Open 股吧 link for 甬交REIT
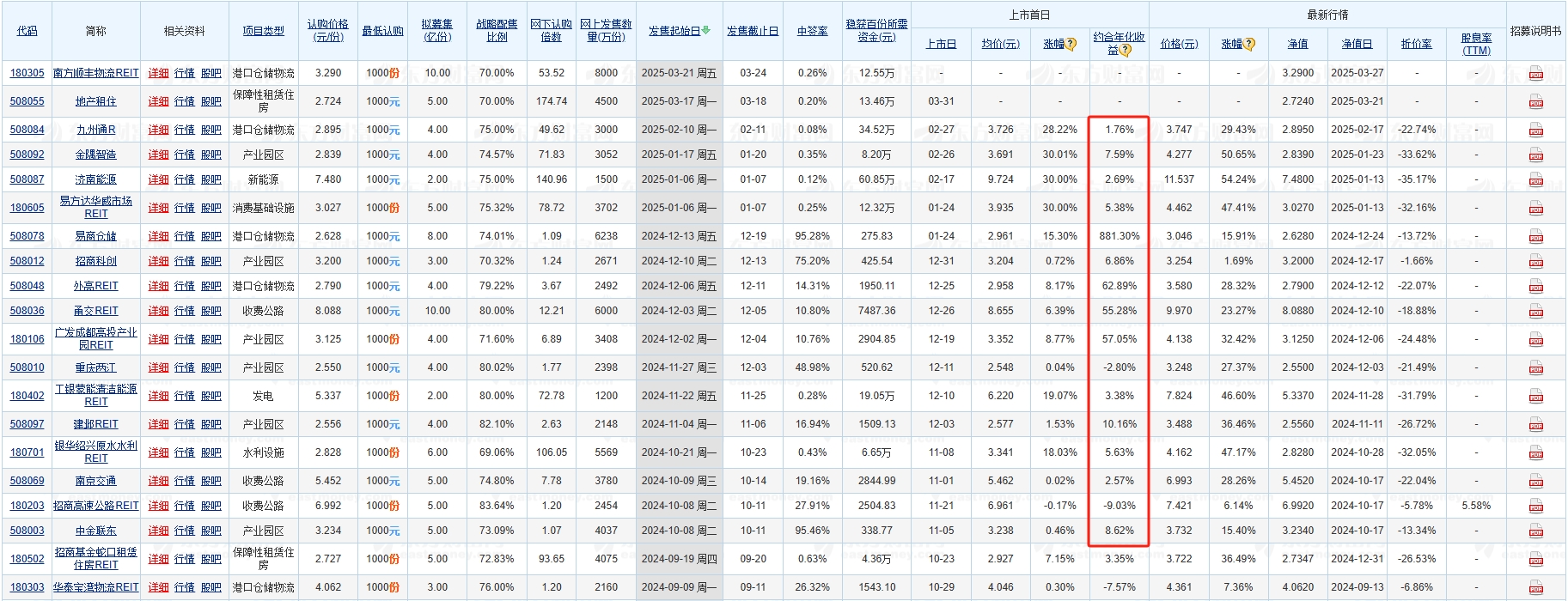The height and width of the screenshot is (601, 1568). point(210,311)
